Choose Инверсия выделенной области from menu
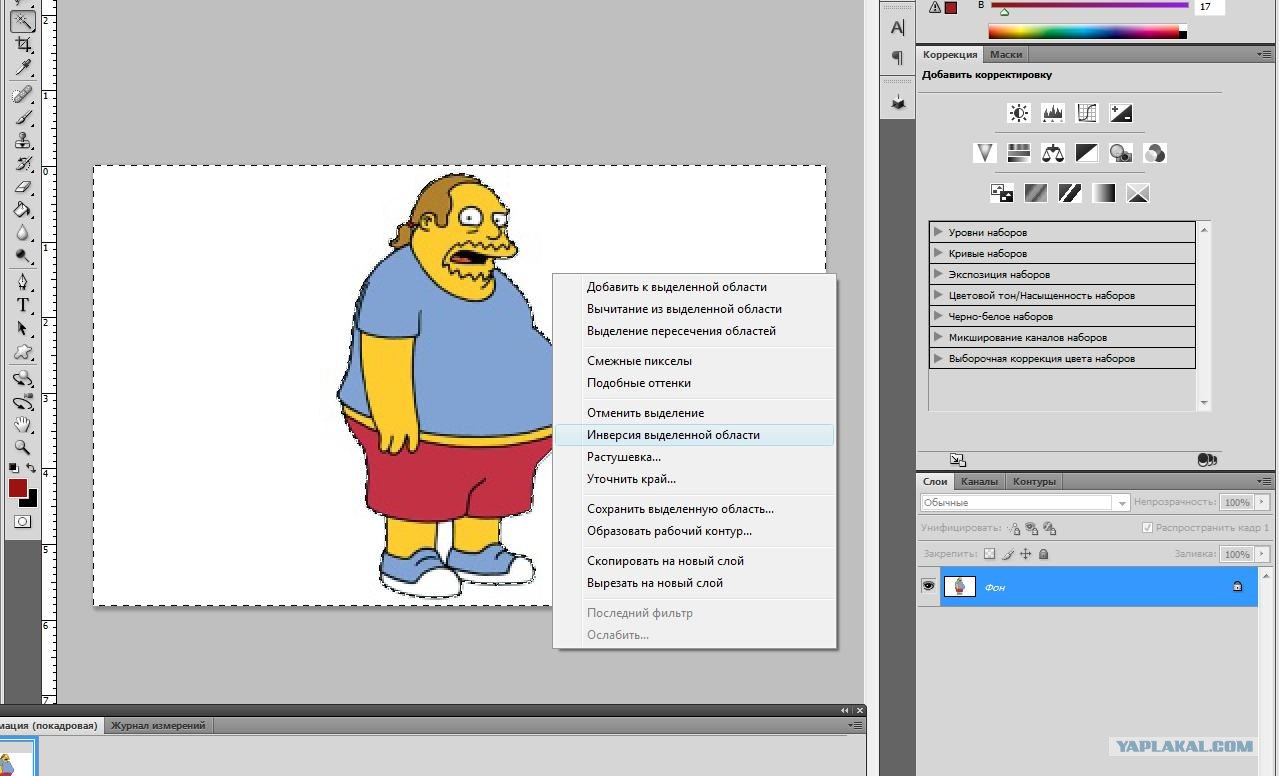 click(x=694, y=435)
